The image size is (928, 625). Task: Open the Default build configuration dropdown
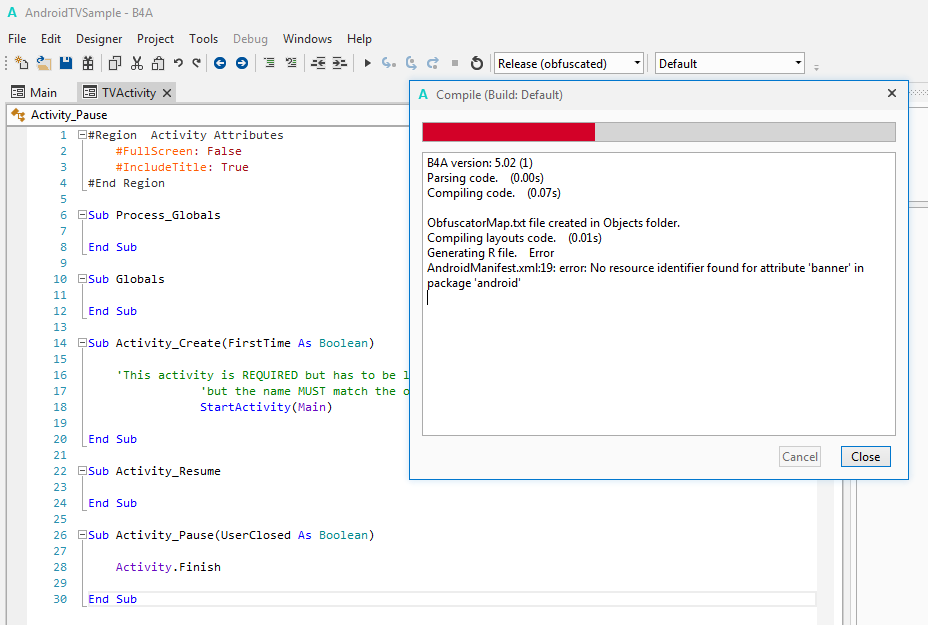(x=729, y=63)
